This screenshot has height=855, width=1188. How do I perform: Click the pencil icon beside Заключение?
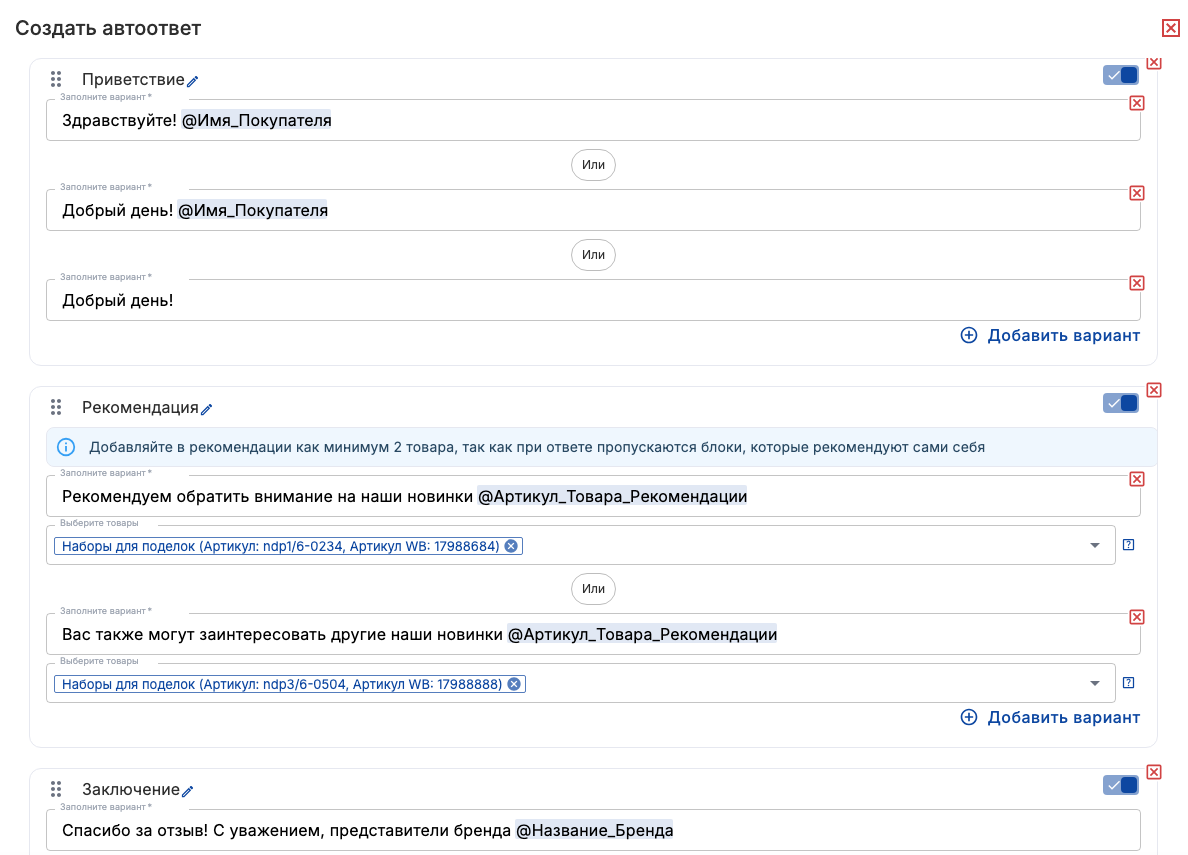tap(188, 791)
